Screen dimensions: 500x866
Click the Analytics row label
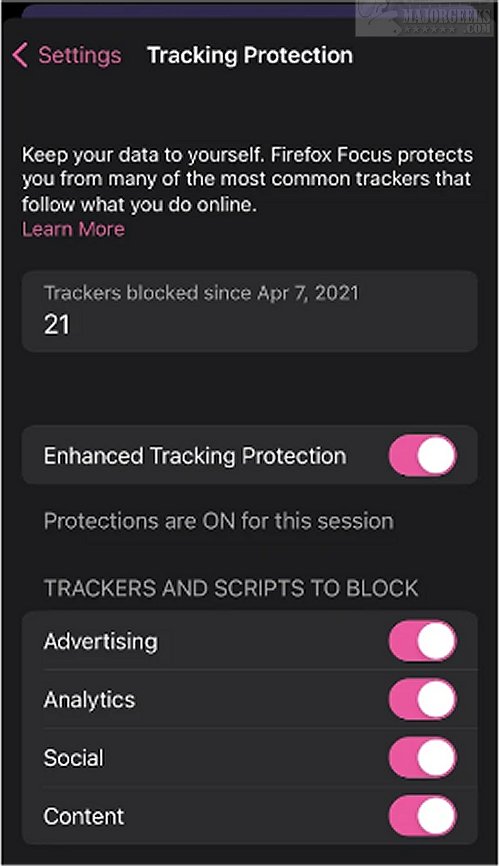coord(90,700)
